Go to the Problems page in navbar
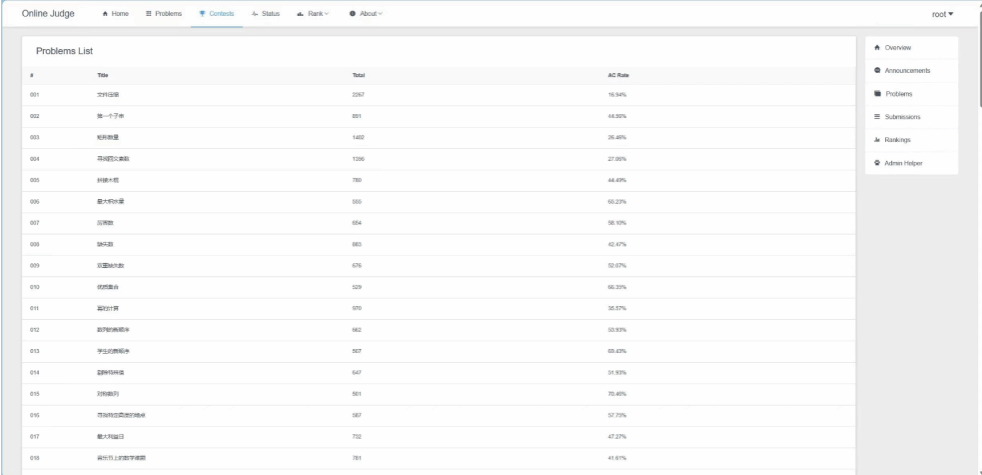 click(x=163, y=13)
